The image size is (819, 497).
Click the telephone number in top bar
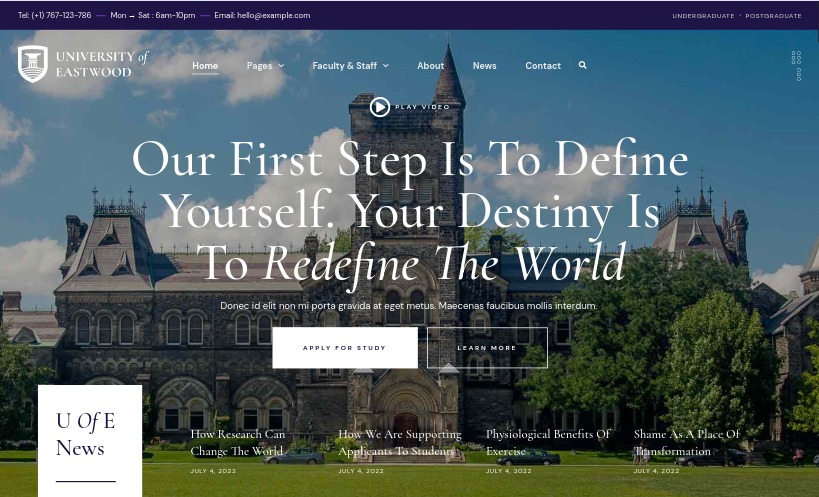[x=54, y=15]
